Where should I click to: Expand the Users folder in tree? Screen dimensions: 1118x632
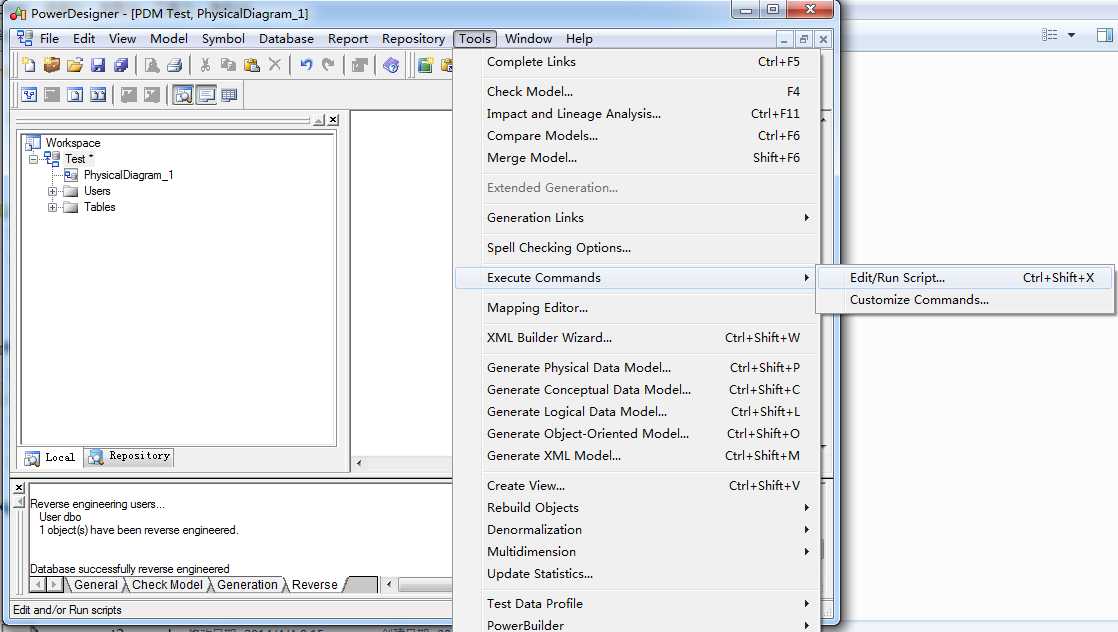[52, 191]
